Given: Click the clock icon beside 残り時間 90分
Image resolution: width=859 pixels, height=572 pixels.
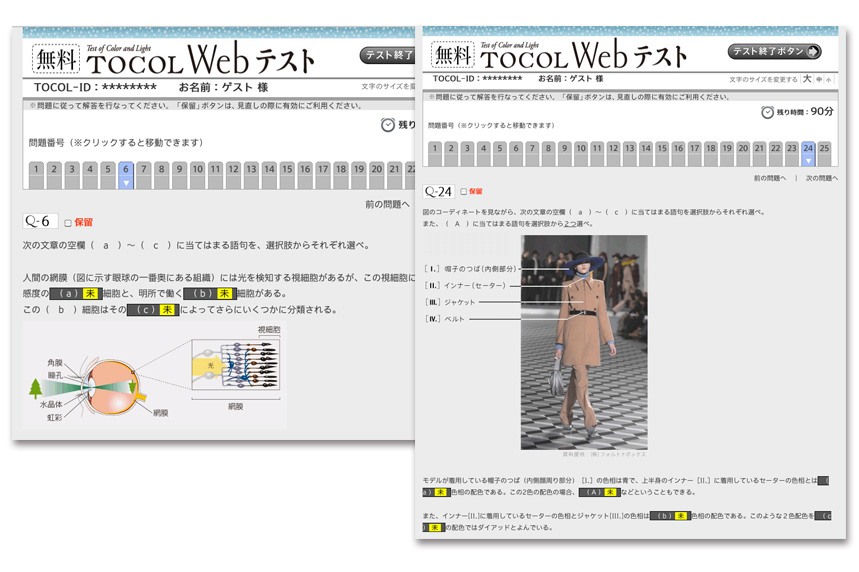Looking at the screenshot, I should [768, 112].
